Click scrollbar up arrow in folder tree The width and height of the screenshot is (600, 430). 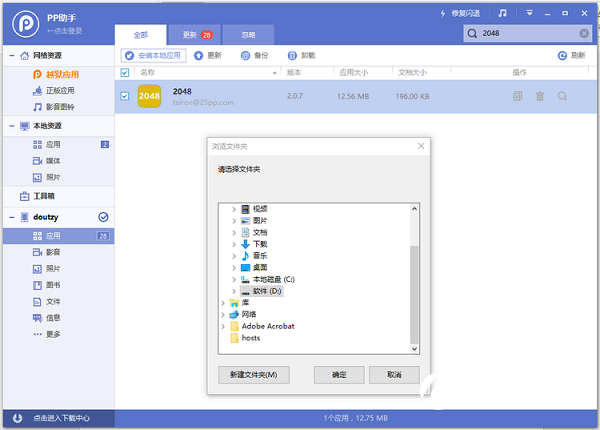(414, 209)
